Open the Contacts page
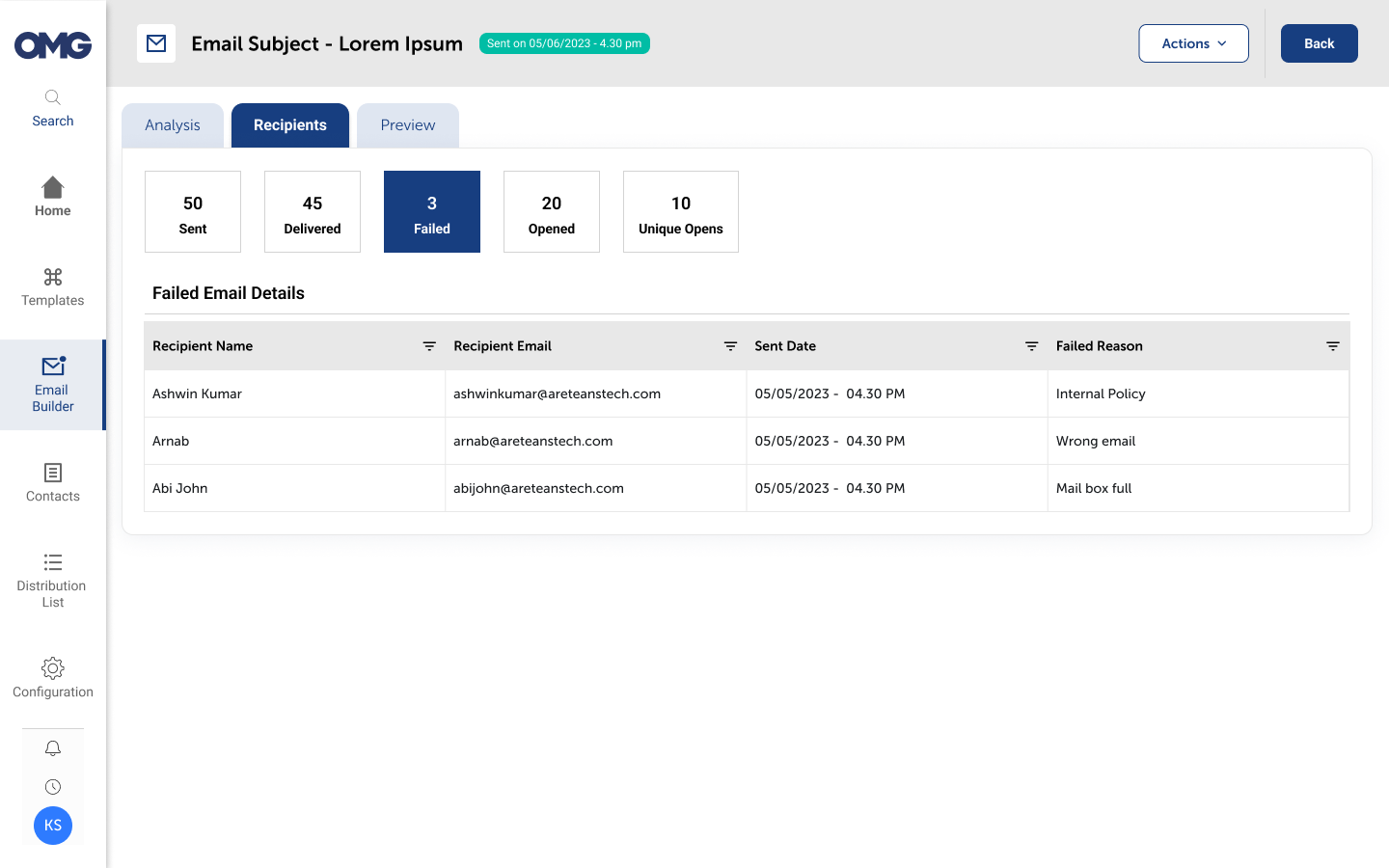 pyautogui.click(x=52, y=482)
